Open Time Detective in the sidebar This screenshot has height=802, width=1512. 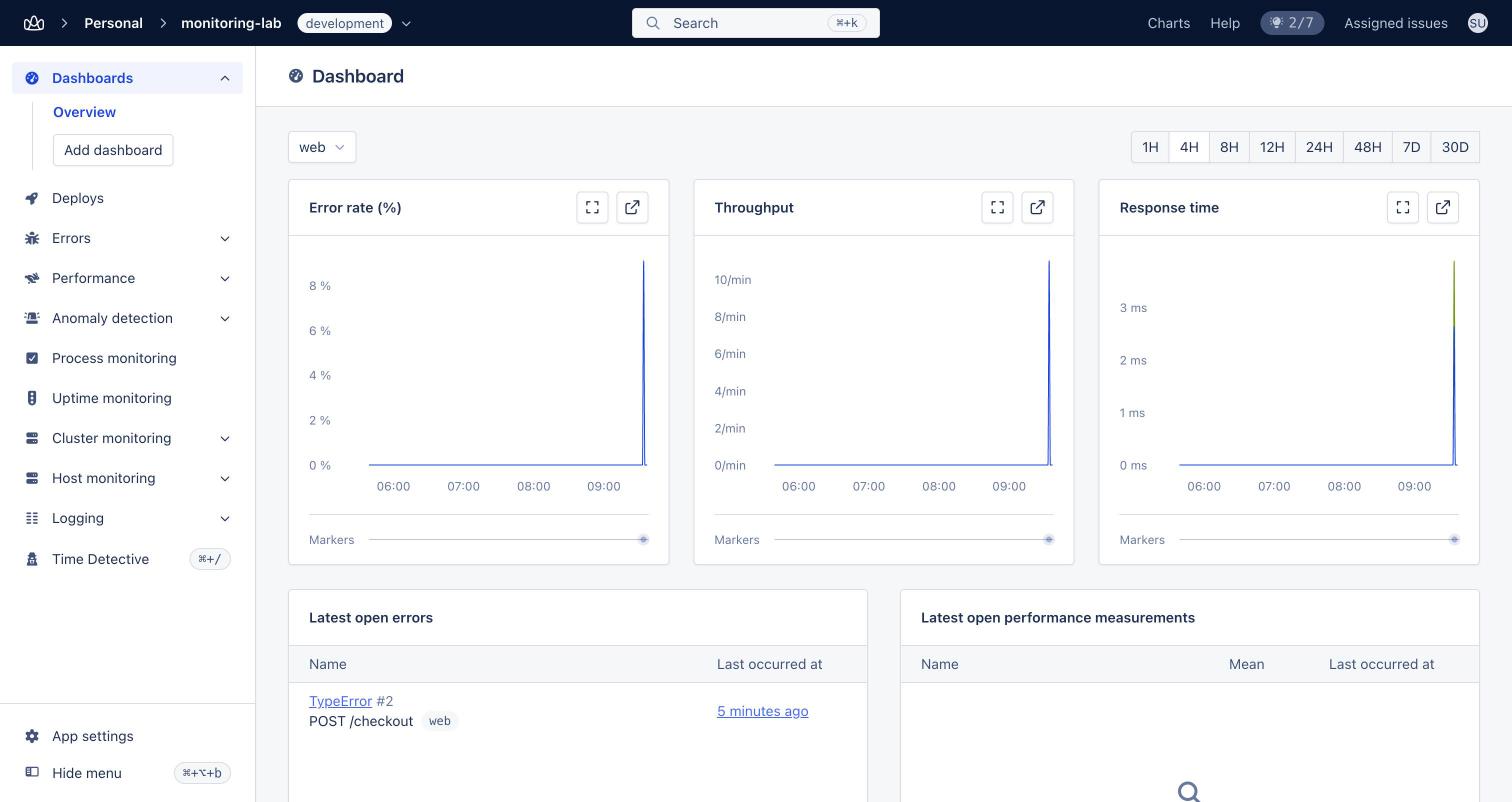tap(127, 559)
